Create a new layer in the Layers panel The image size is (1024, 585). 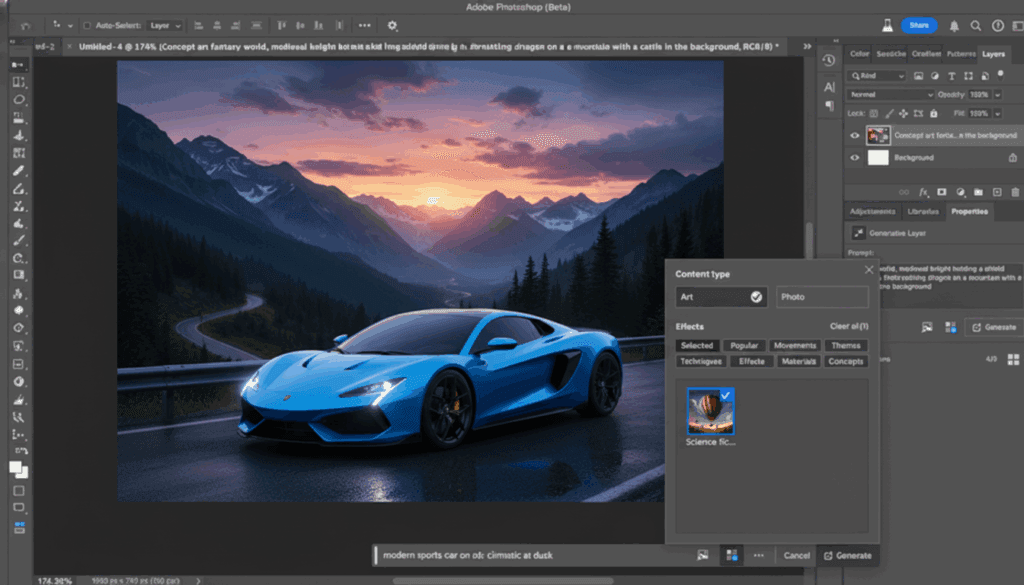click(x=997, y=192)
